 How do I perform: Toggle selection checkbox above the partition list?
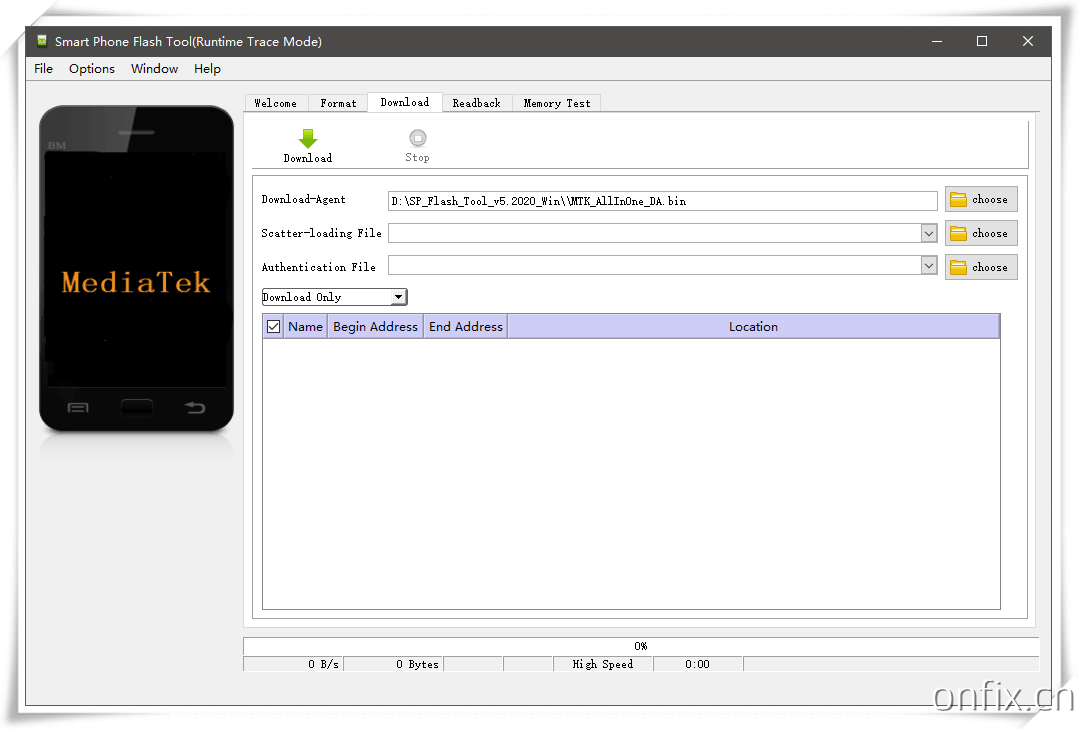tap(272, 325)
